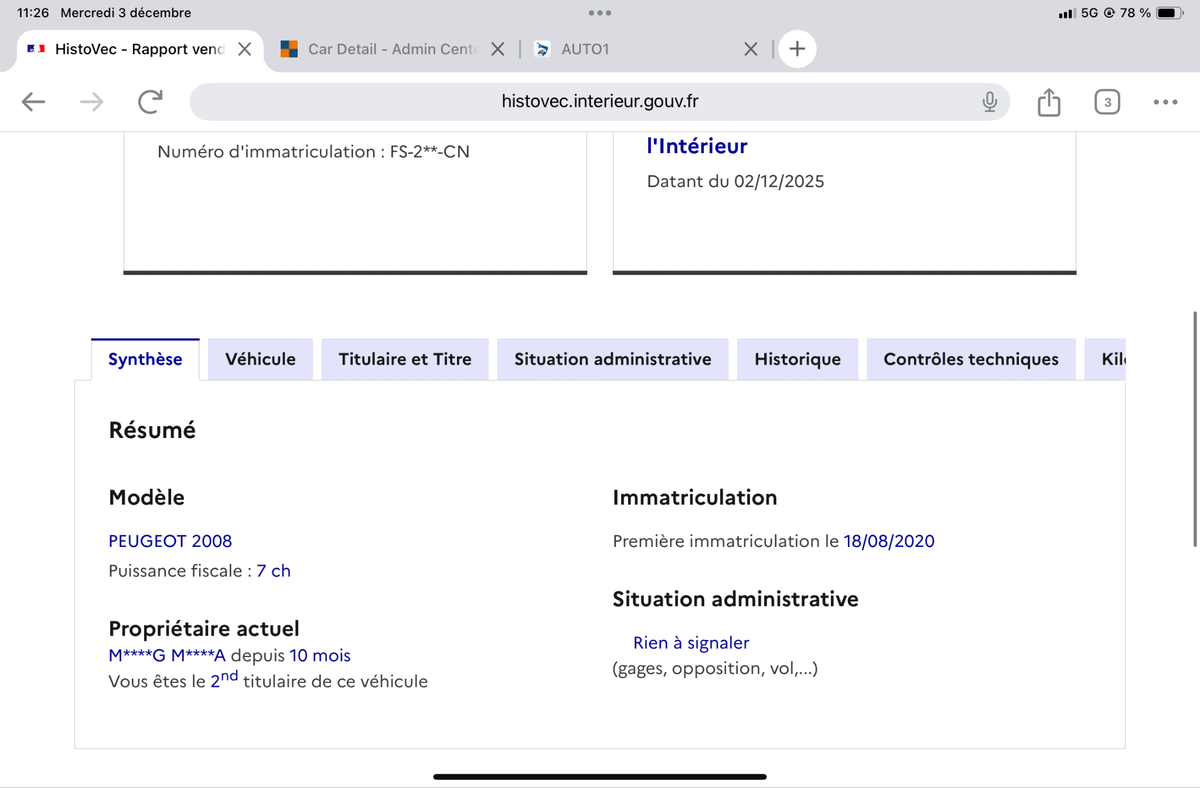Select the Titulaire et Titre tab
Viewport: 1200px width, 788px height.
pyautogui.click(x=404, y=359)
